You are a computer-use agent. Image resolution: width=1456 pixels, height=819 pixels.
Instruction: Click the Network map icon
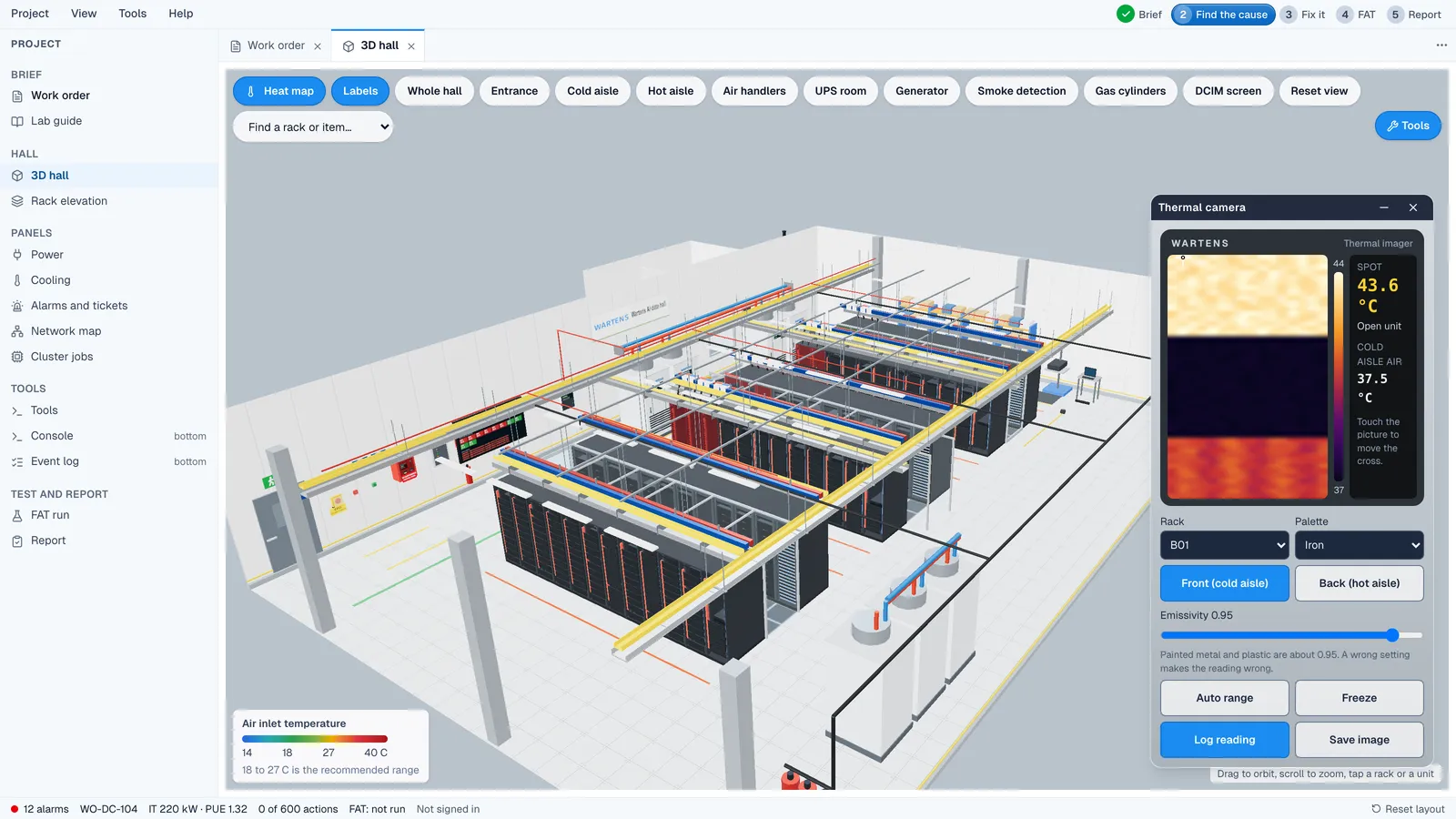point(17,331)
